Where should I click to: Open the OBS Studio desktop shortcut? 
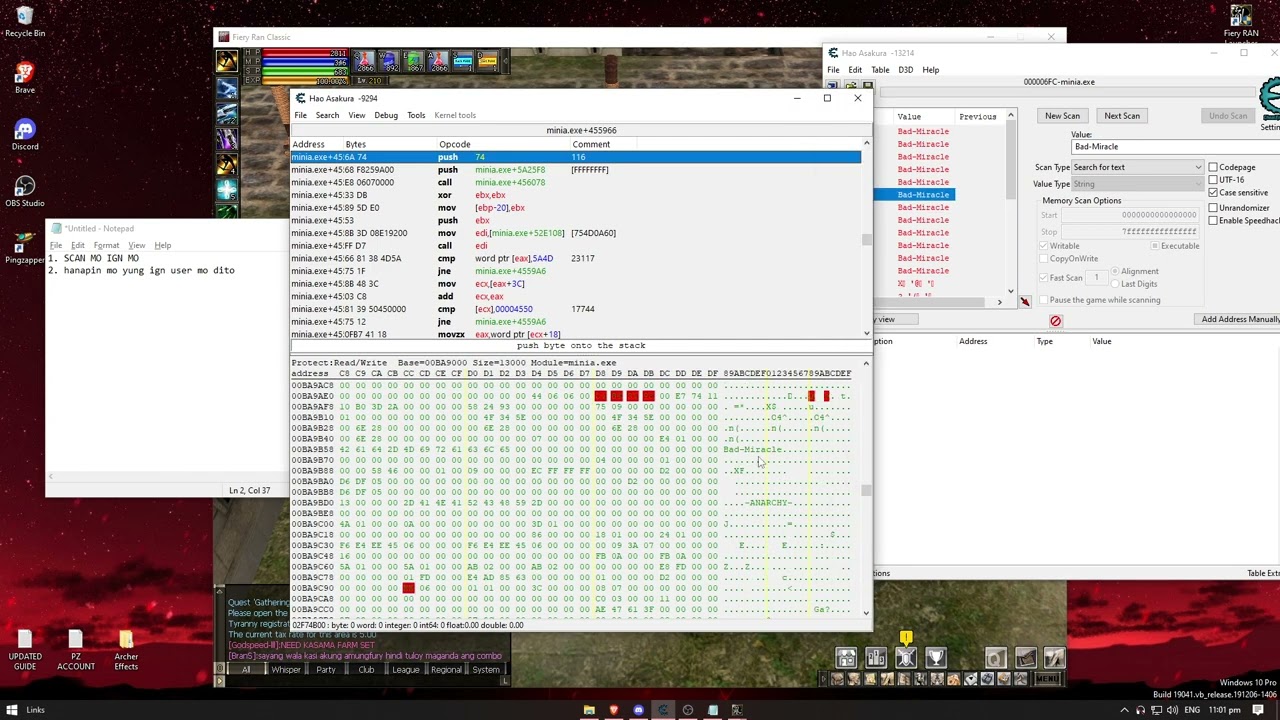[24, 190]
